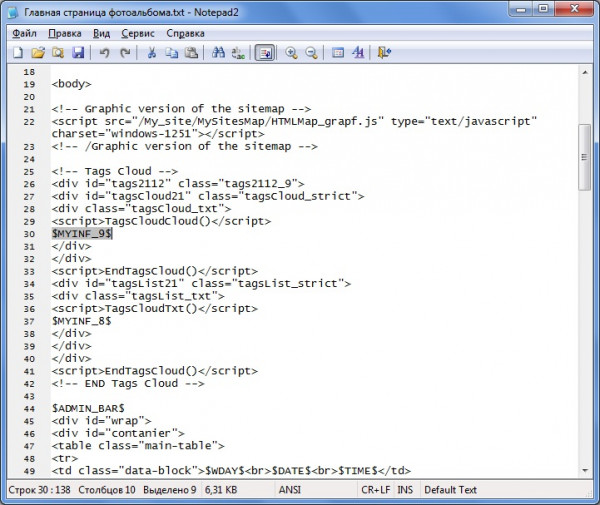The image size is (600, 505).
Task: Click the TagsCloudCloud() script line
Action: [161, 221]
